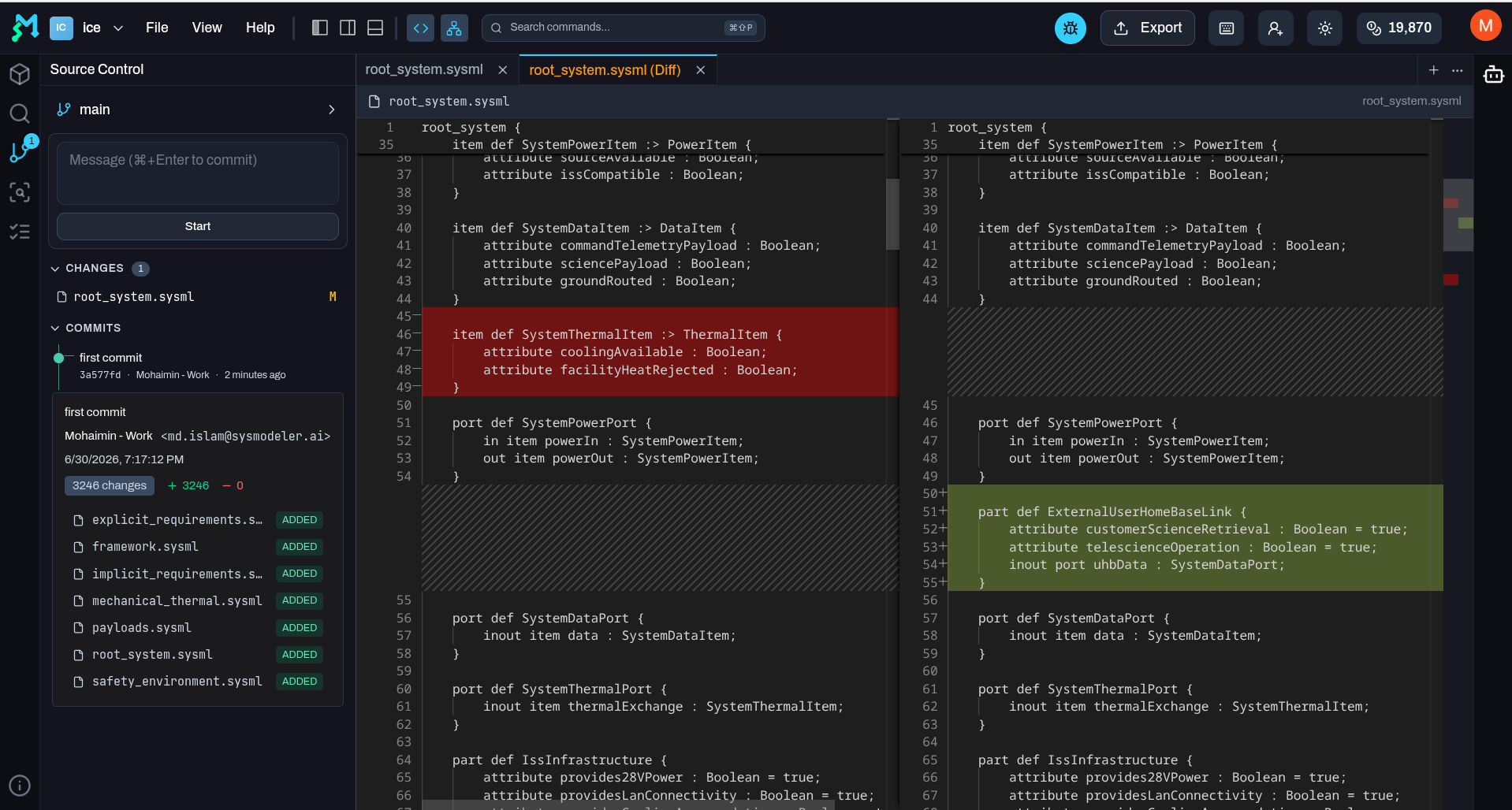Click commit hash 3a577fd

click(x=100, y=375)
